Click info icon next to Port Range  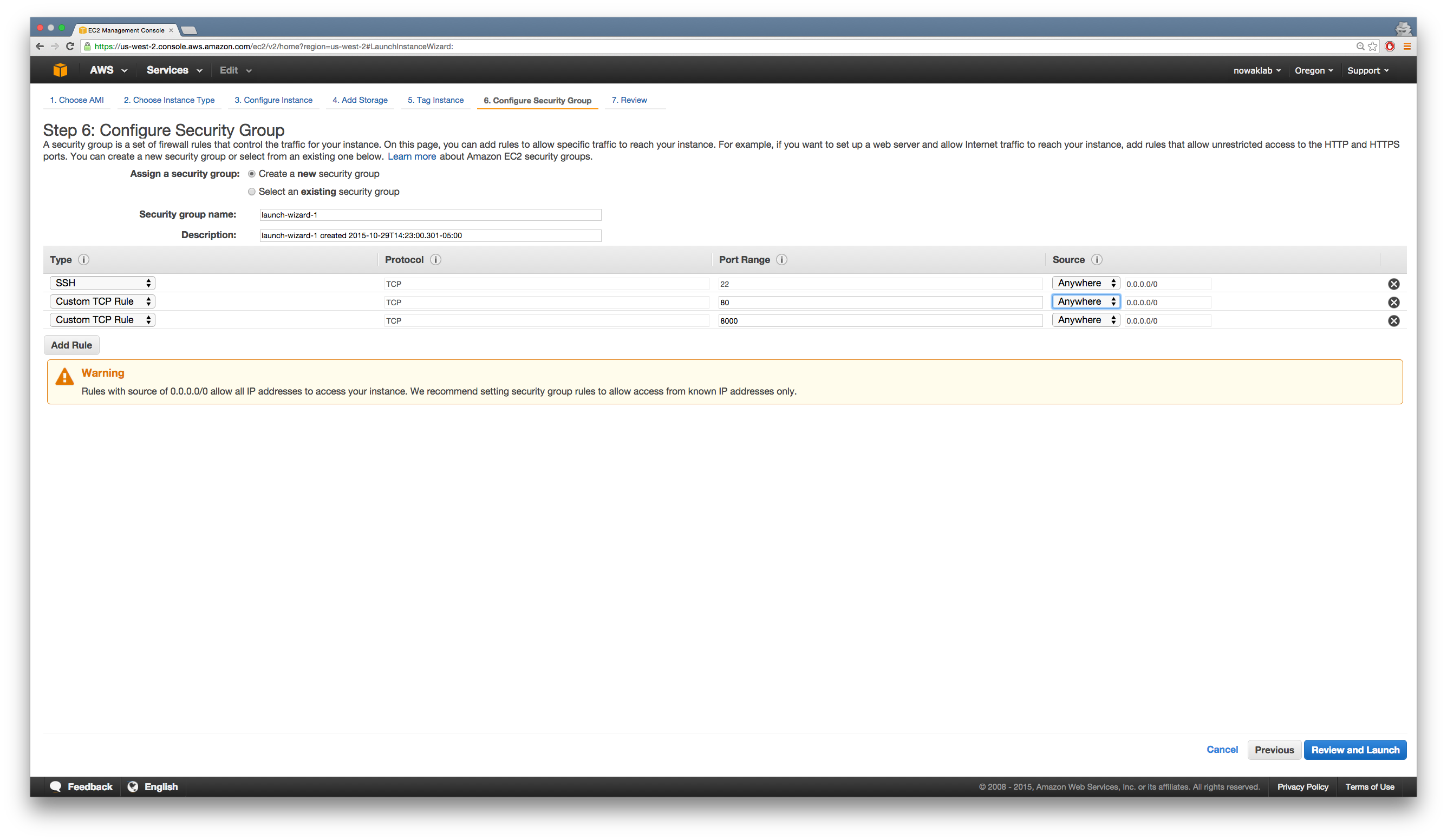coord(781,260)
